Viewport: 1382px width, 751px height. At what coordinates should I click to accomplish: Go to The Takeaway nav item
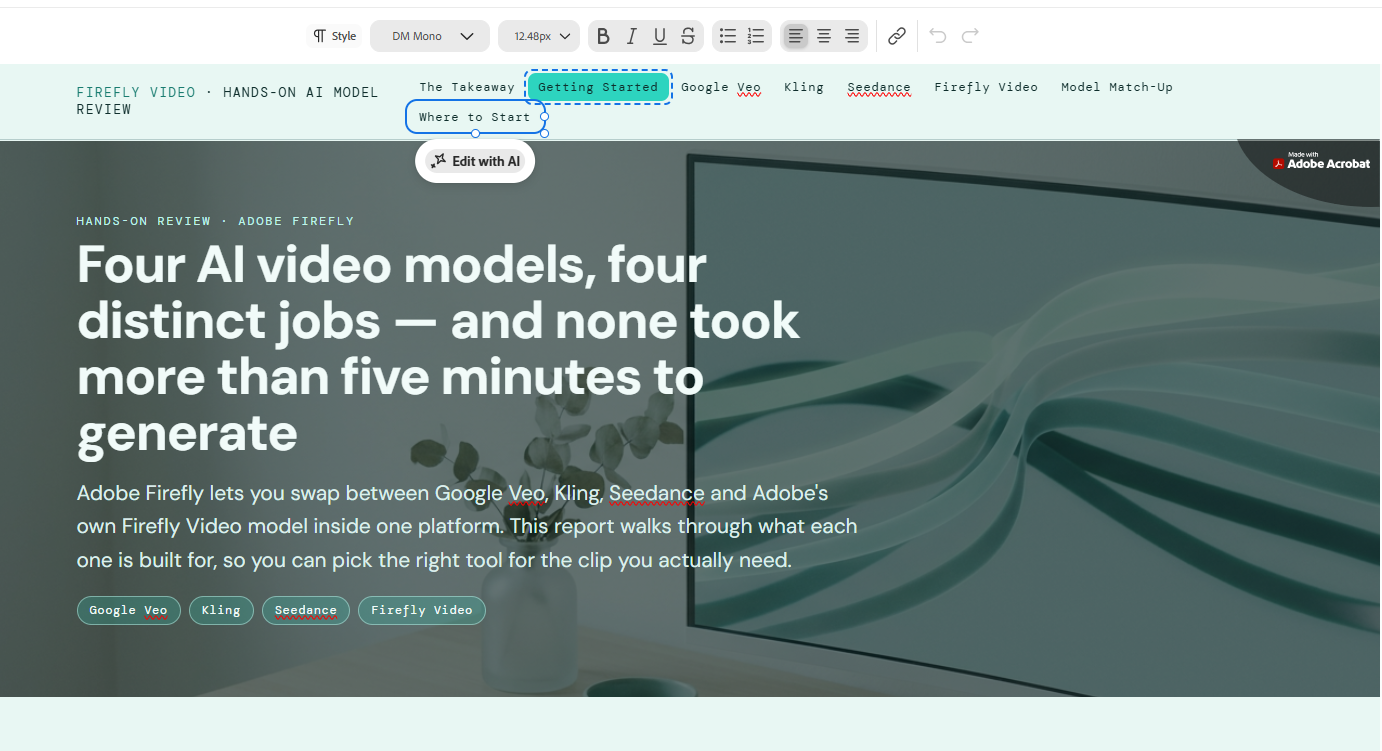[x=467, y=87]
